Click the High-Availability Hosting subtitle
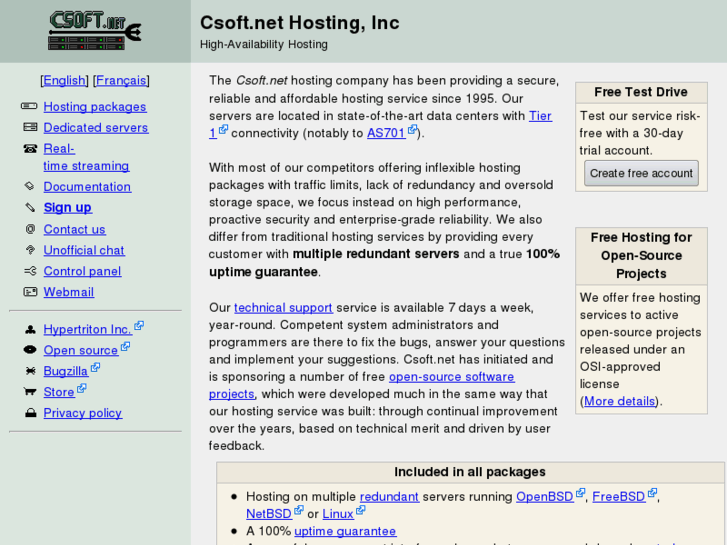 pyautogui.click(x=264, y=45)
